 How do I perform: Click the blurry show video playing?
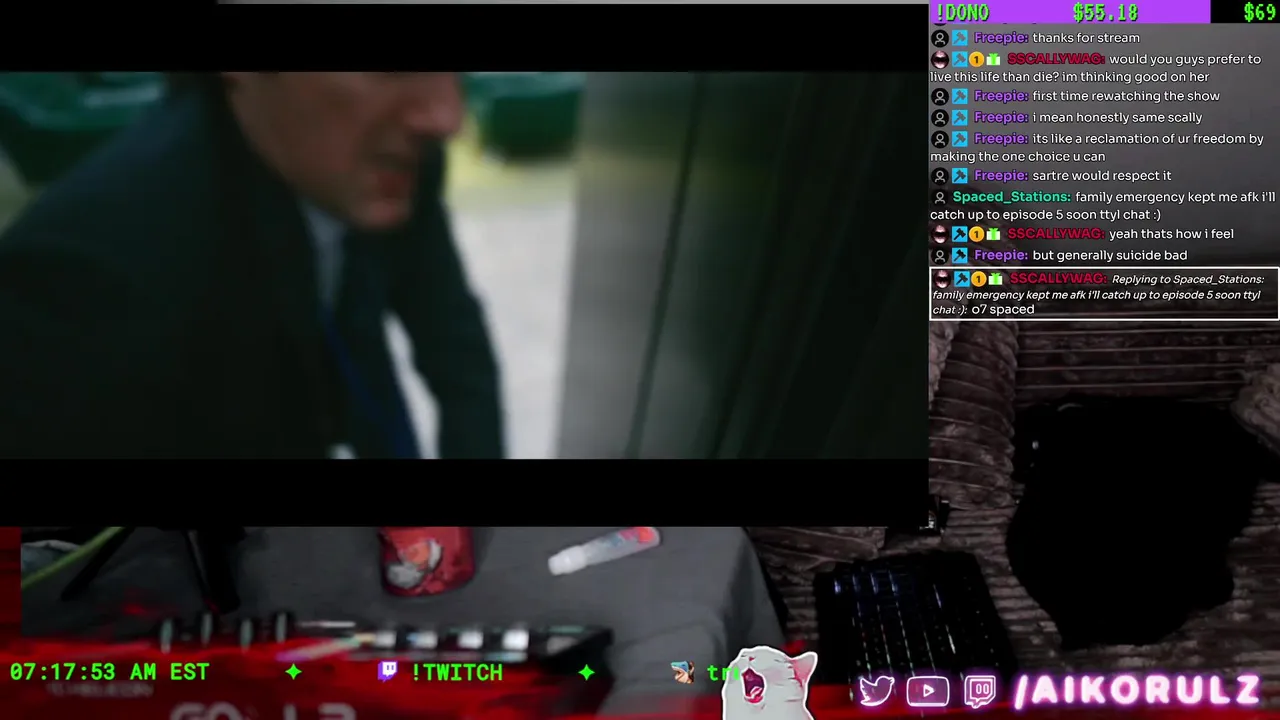point(464,265)
